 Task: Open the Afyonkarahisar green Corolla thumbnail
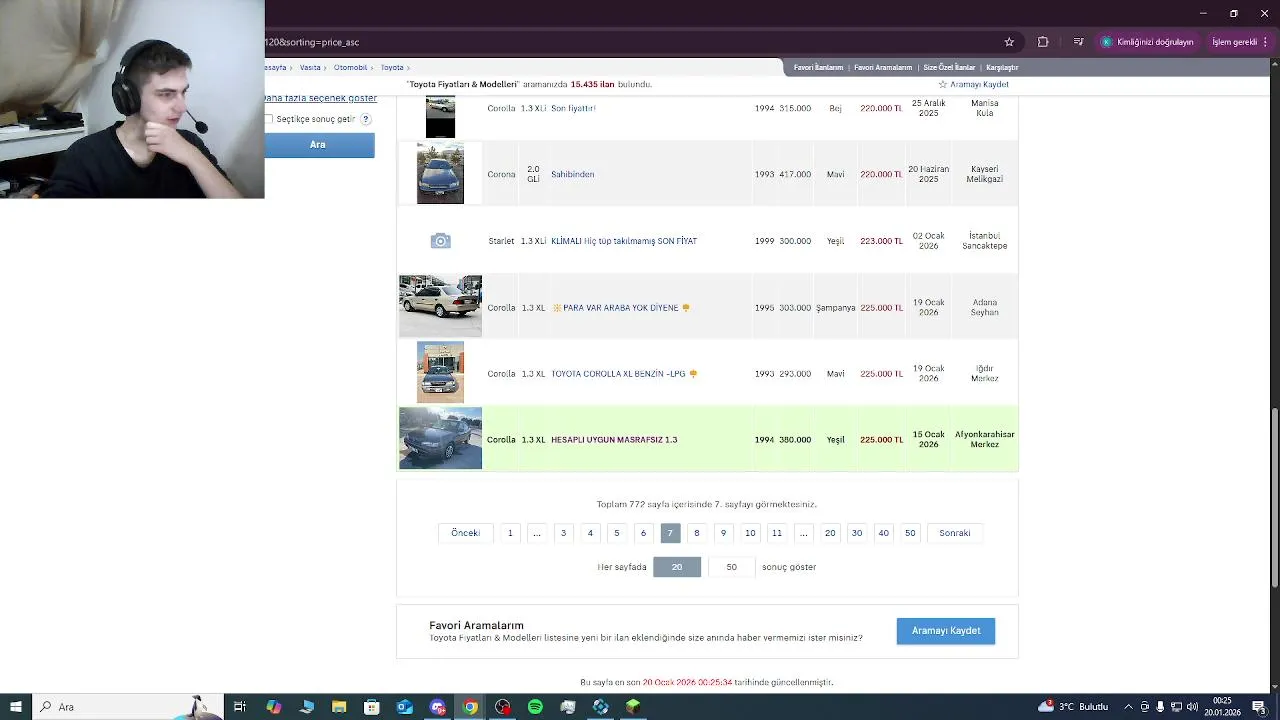pos(440,438)
